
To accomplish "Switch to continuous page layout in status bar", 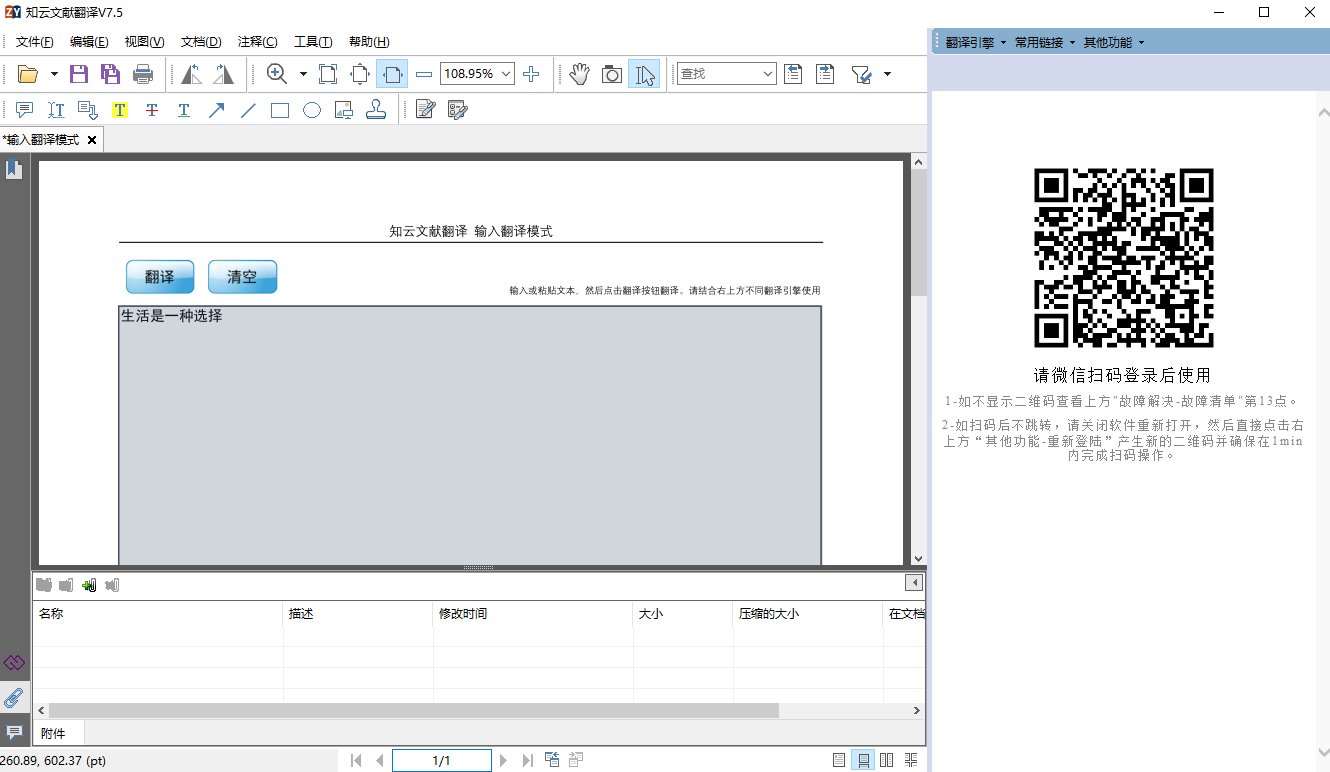I will coord(863,760).
